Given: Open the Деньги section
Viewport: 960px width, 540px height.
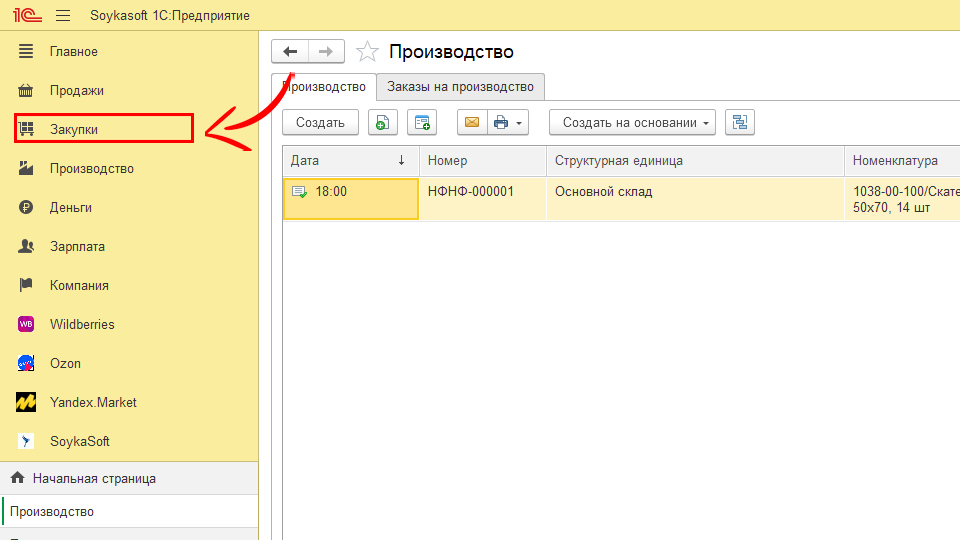Looking at the screenshot, I should pyautogui.click(x=70, y=207).
